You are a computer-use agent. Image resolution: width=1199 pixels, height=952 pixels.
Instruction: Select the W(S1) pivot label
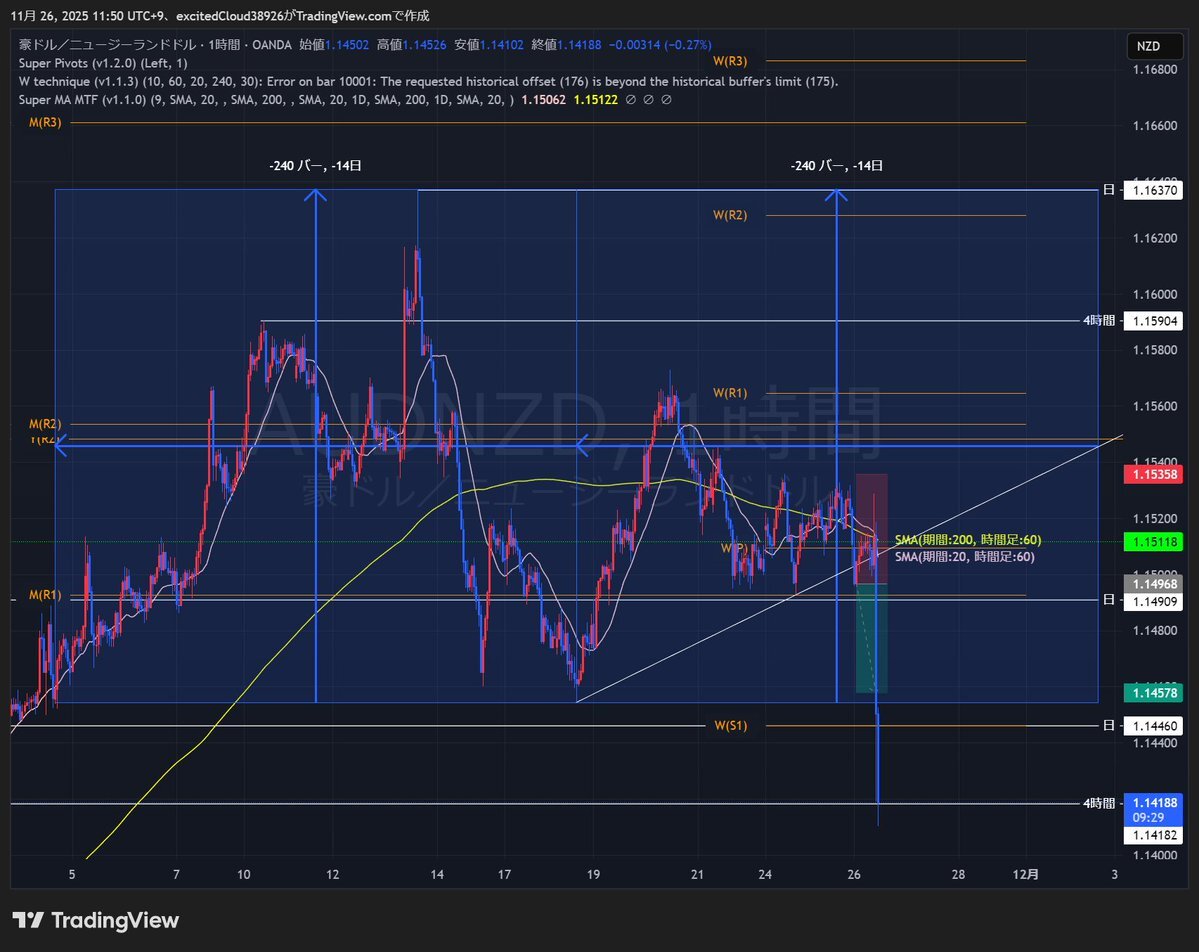pyautogui.click(x=730, y=725)
